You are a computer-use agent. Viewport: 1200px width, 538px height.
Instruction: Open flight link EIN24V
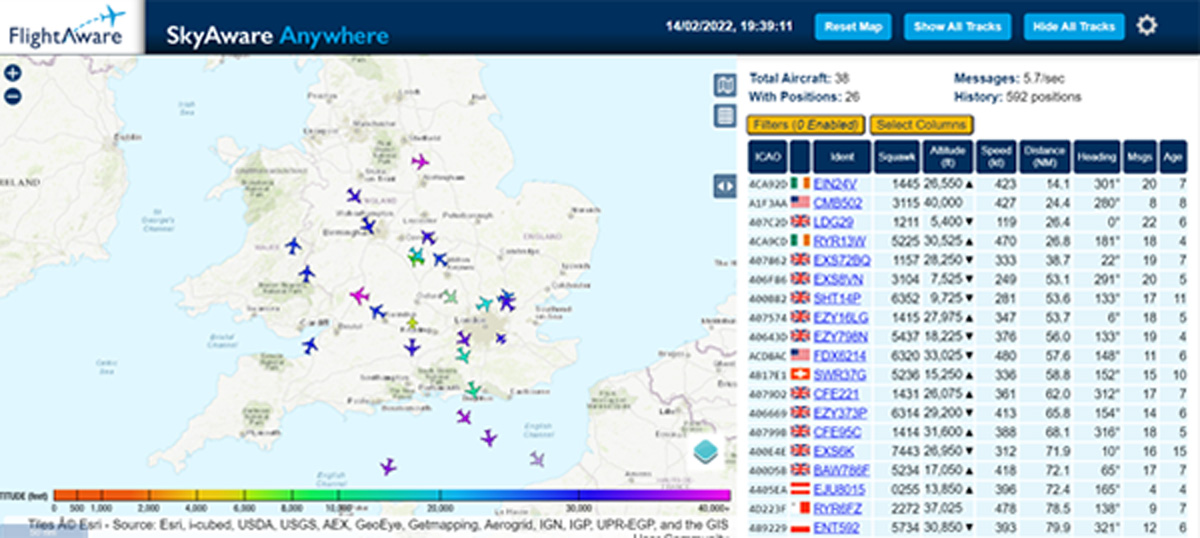click(835, 184)
